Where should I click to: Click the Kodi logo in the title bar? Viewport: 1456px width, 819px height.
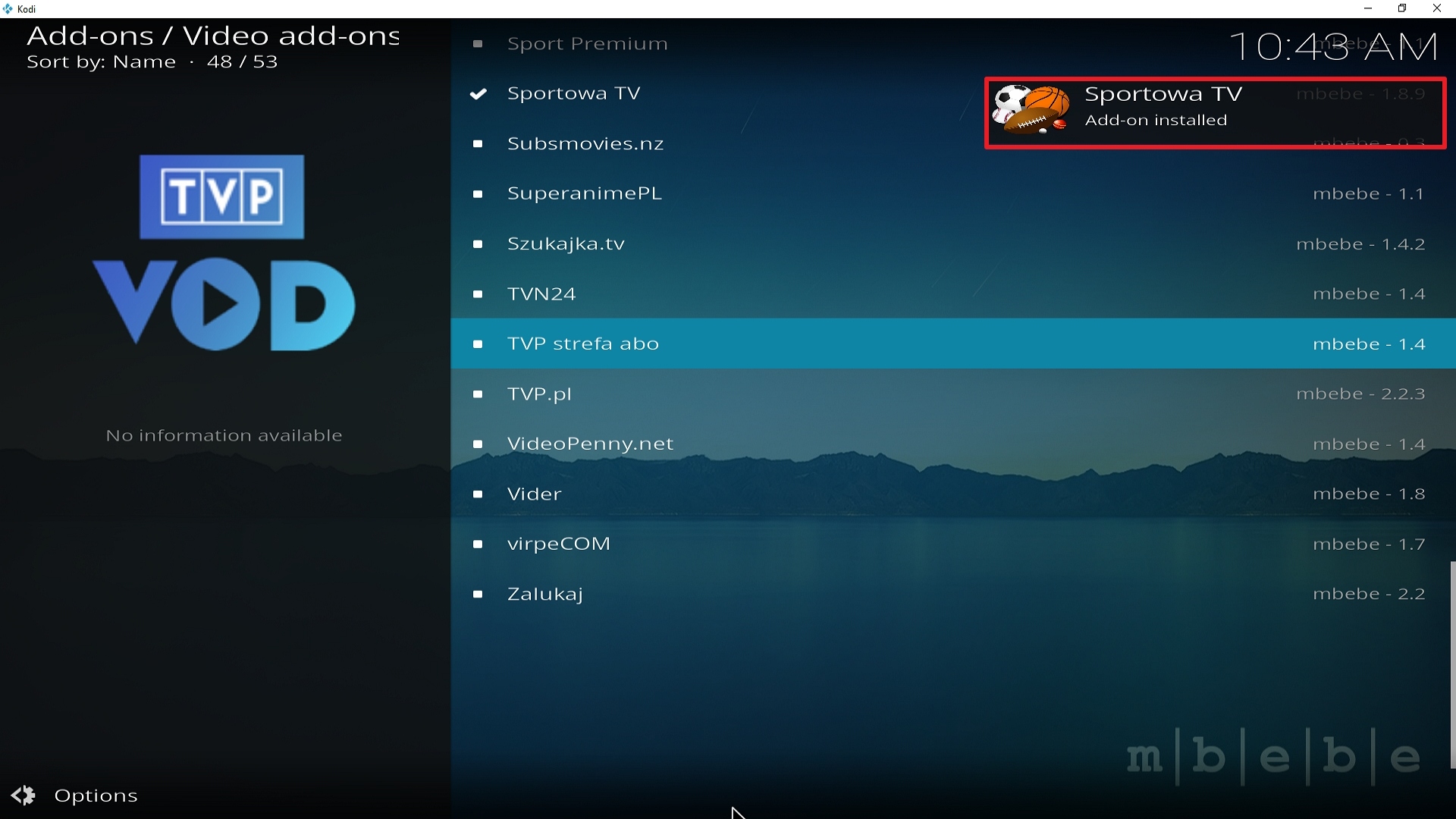point(8,9)
